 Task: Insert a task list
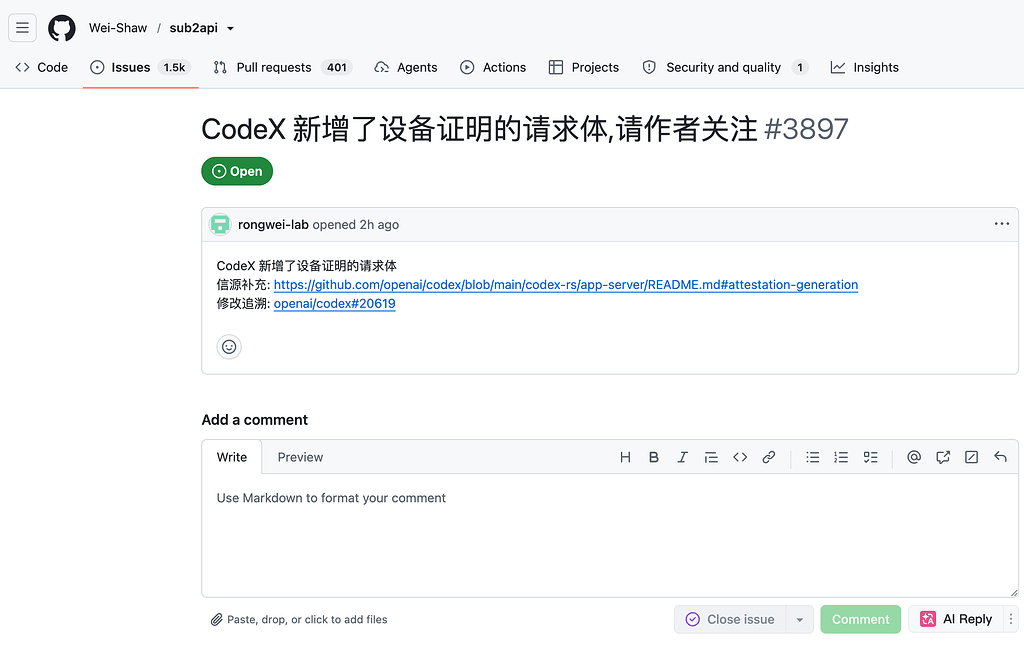click(871, 457)
